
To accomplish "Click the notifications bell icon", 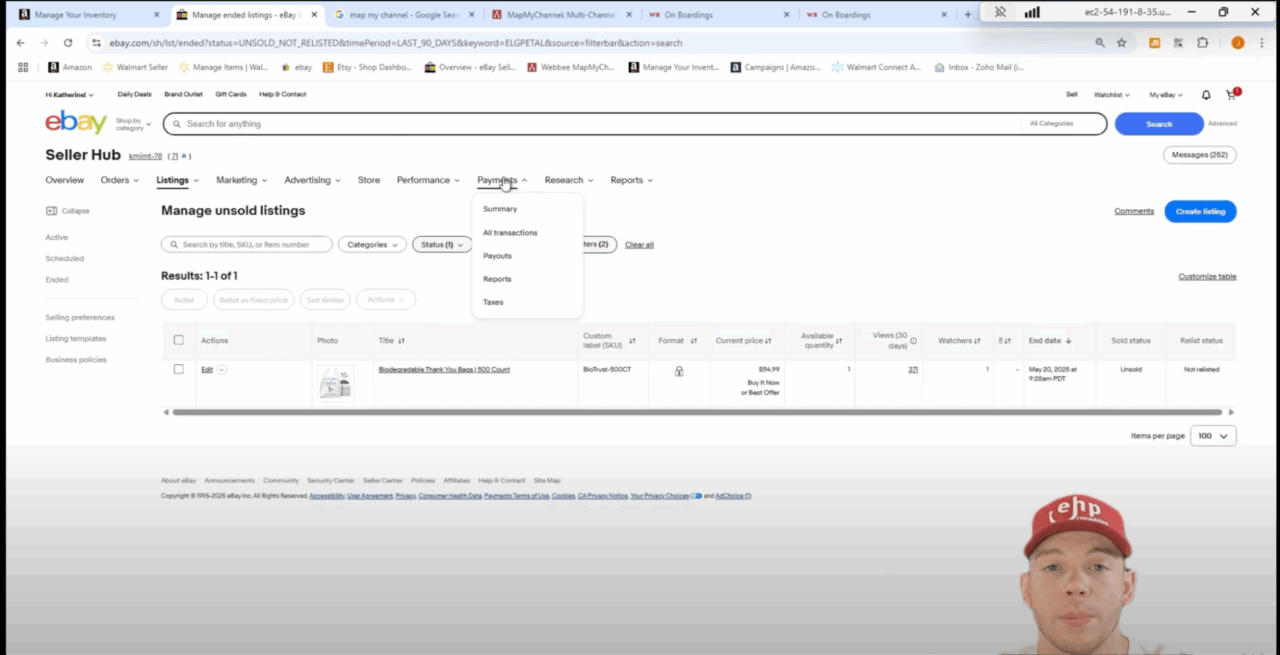I will click(x=1206, y=95).
